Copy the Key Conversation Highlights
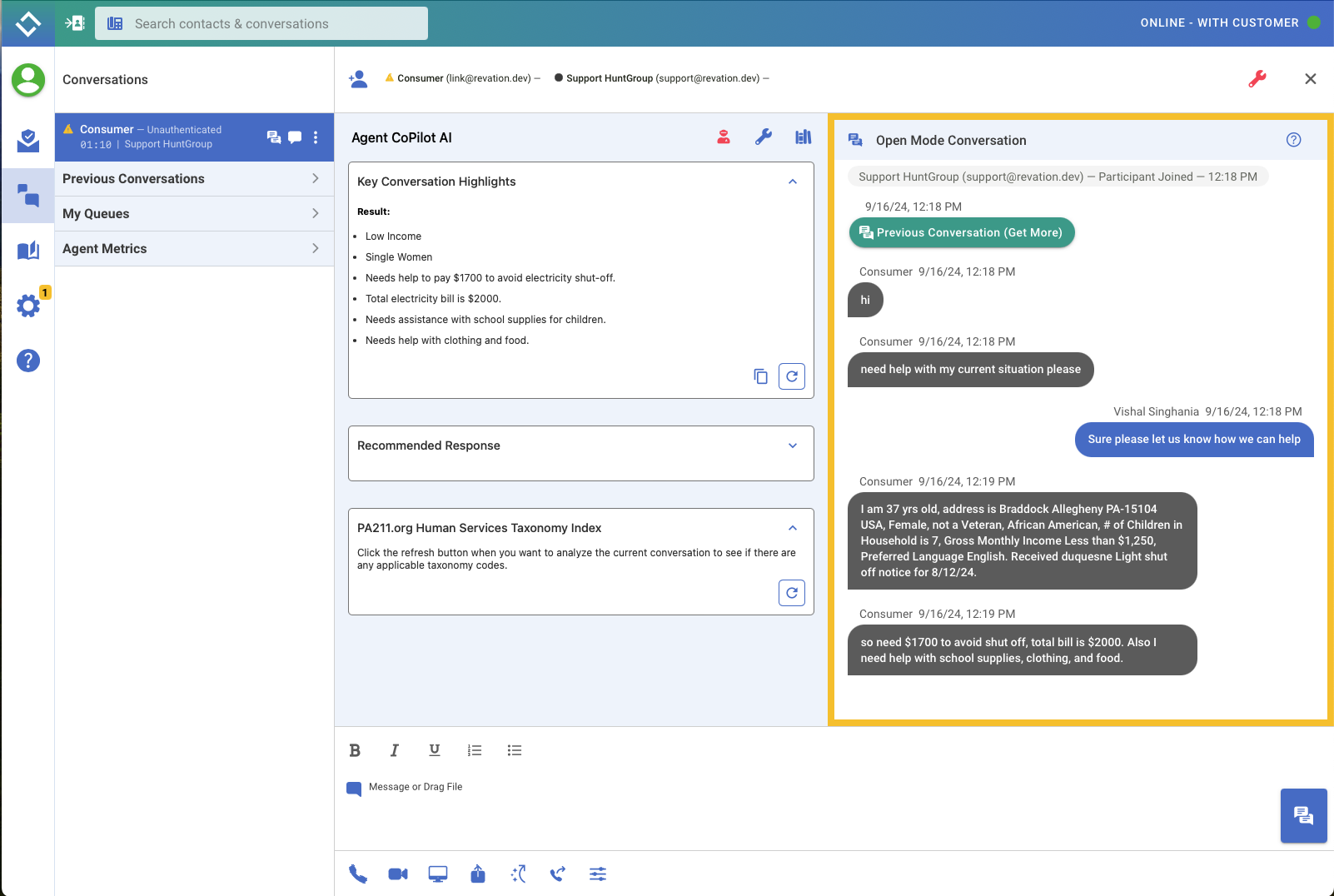 click(x=760, y=376)
